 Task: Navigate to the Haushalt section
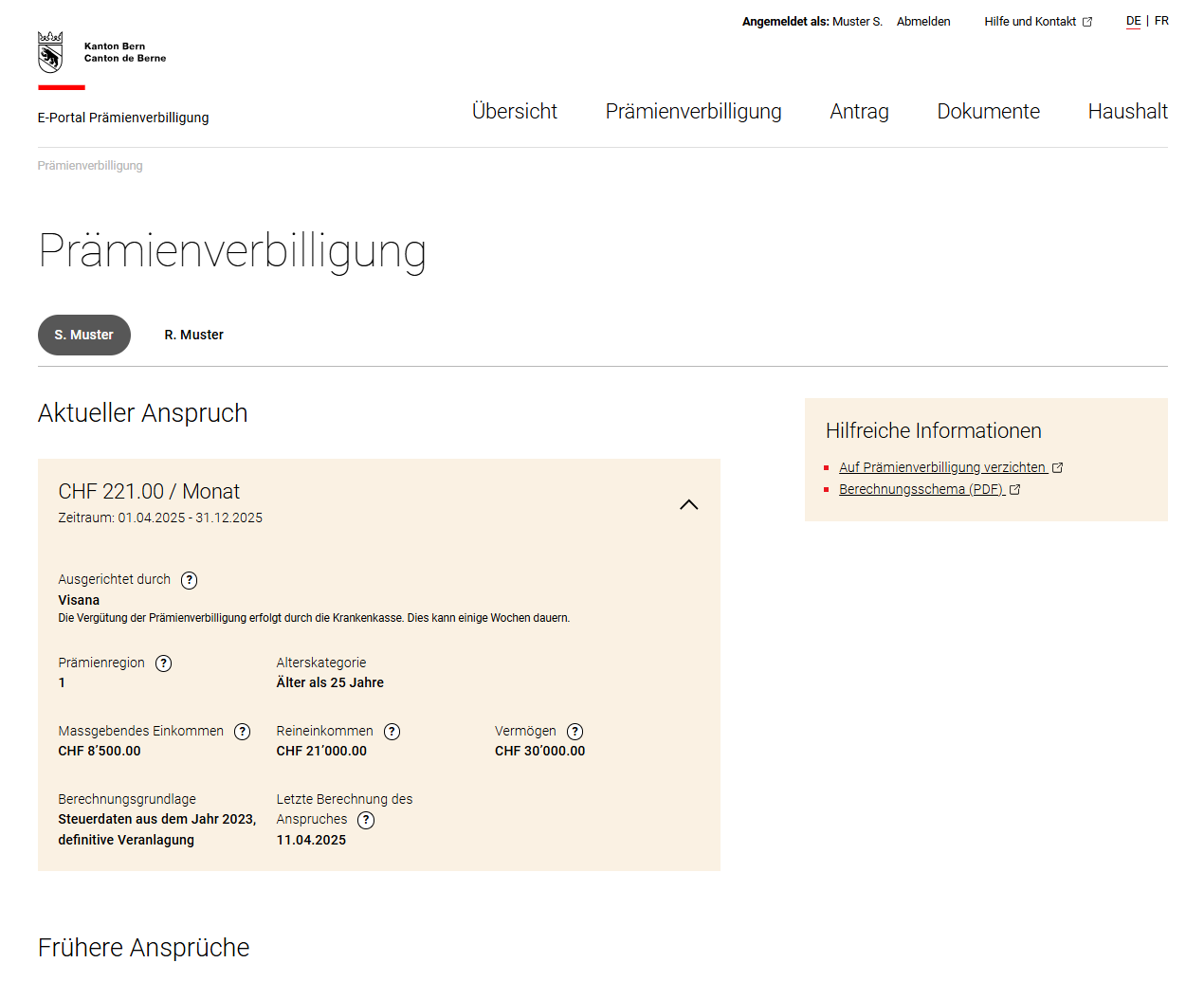pos(1127,111)
